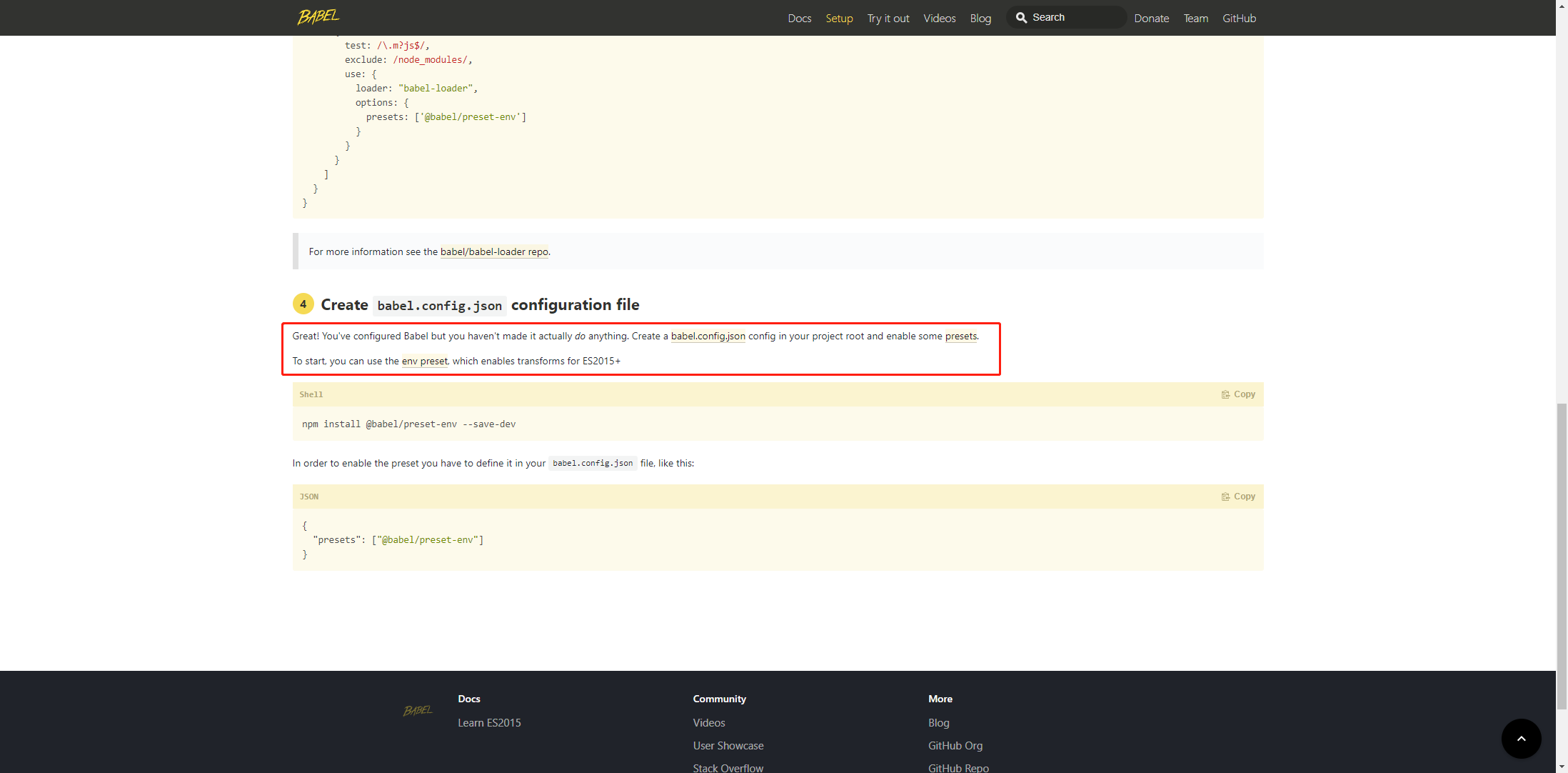The width and height of the screenshot is (1568, 773).
Task: Open the GitHub nav link
Action: tap(1239, 18)
